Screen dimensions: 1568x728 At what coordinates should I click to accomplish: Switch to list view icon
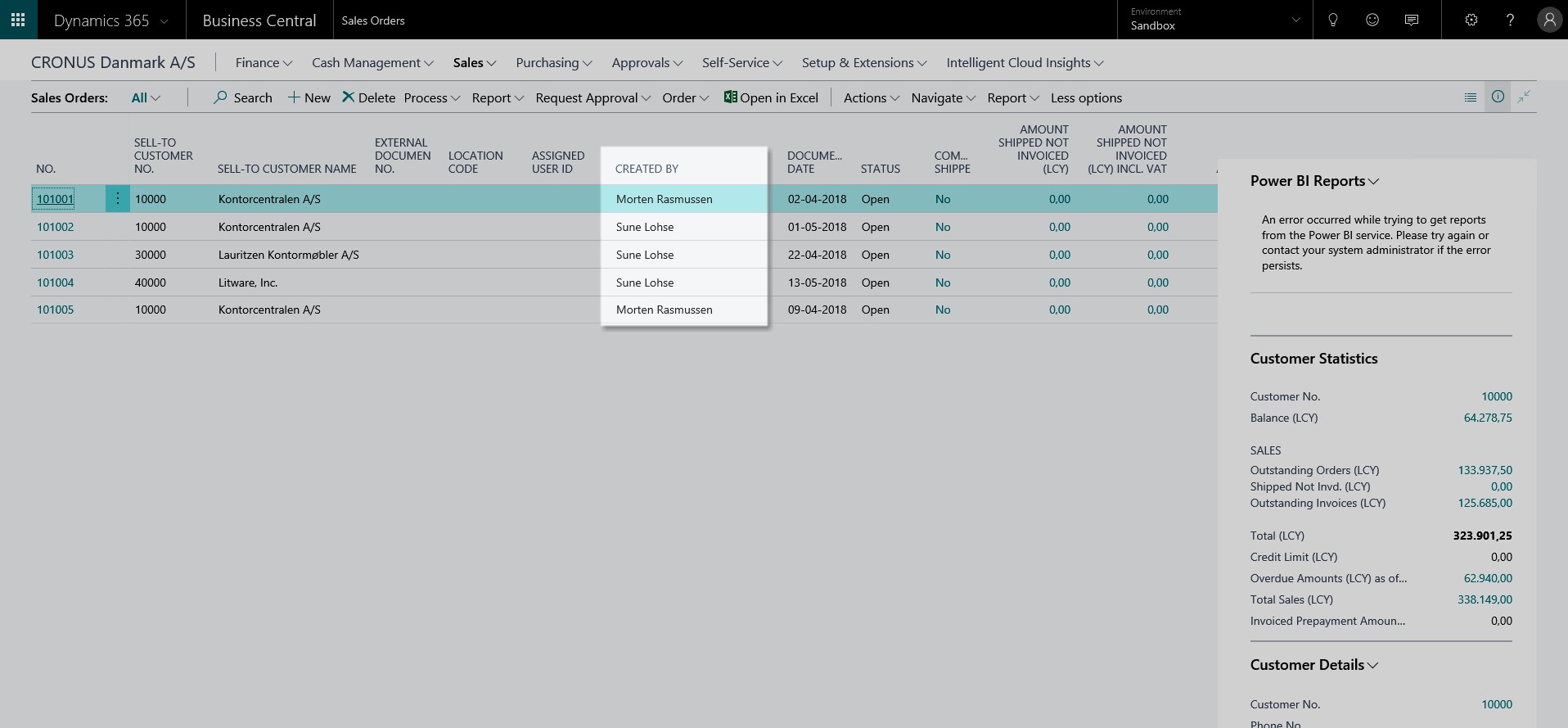1471,97
